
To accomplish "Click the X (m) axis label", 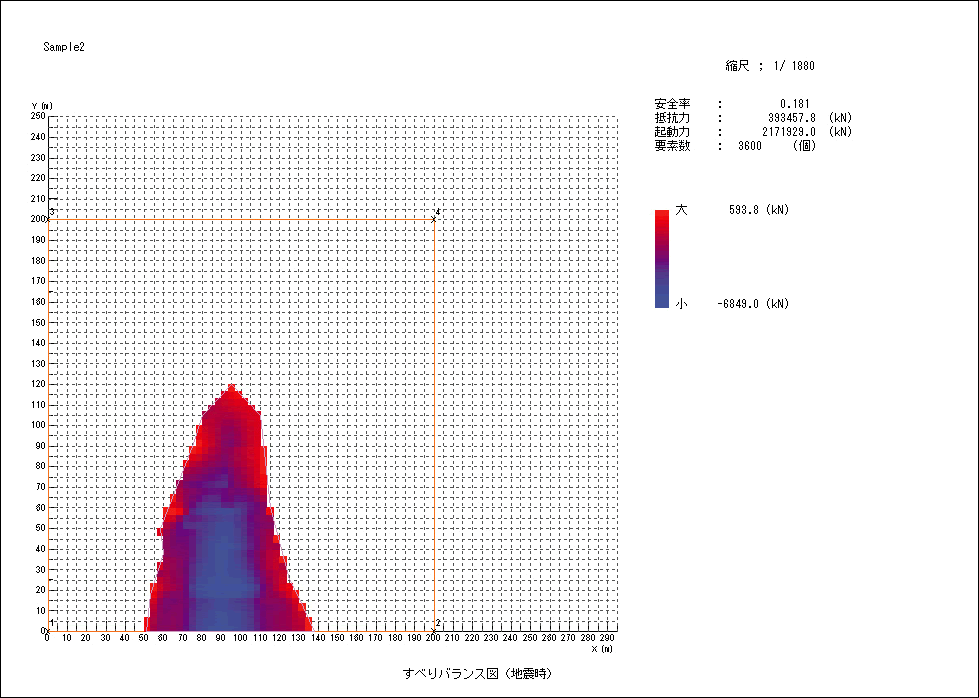I will coord(601,649).
